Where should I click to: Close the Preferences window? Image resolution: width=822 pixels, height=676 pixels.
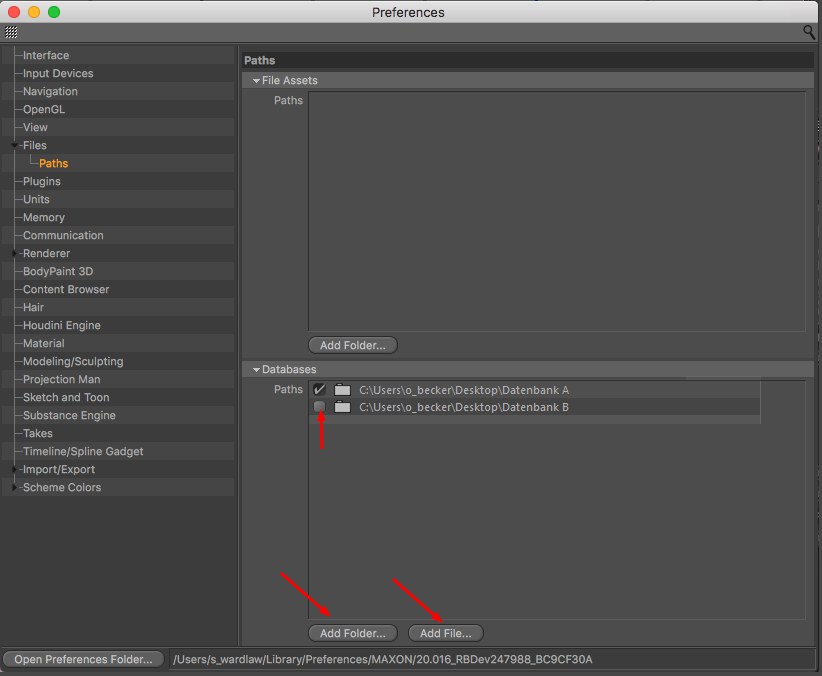coord(14,12)
